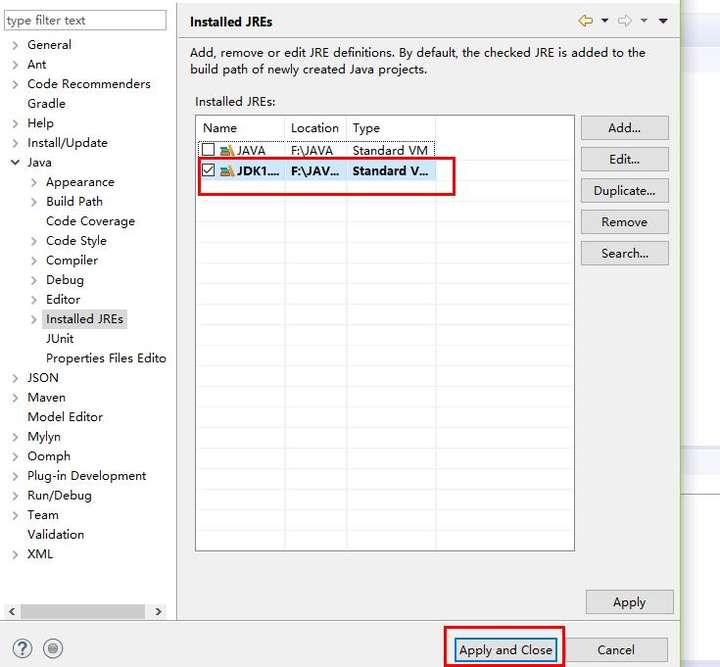Select Maven preferences item
The image size is (720, 667).
(x=46, y=398)
